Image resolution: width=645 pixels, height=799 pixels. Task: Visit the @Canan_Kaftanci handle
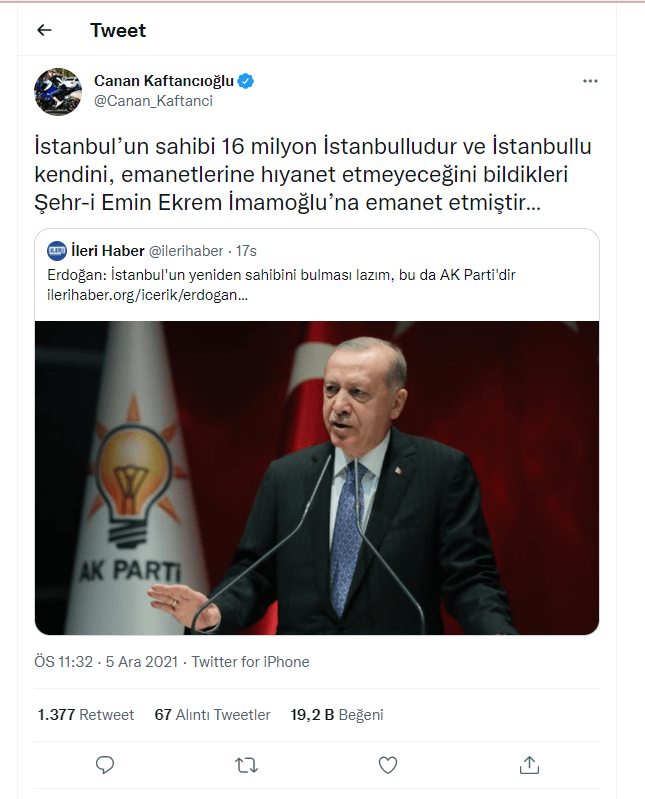[x=153, y=101]
